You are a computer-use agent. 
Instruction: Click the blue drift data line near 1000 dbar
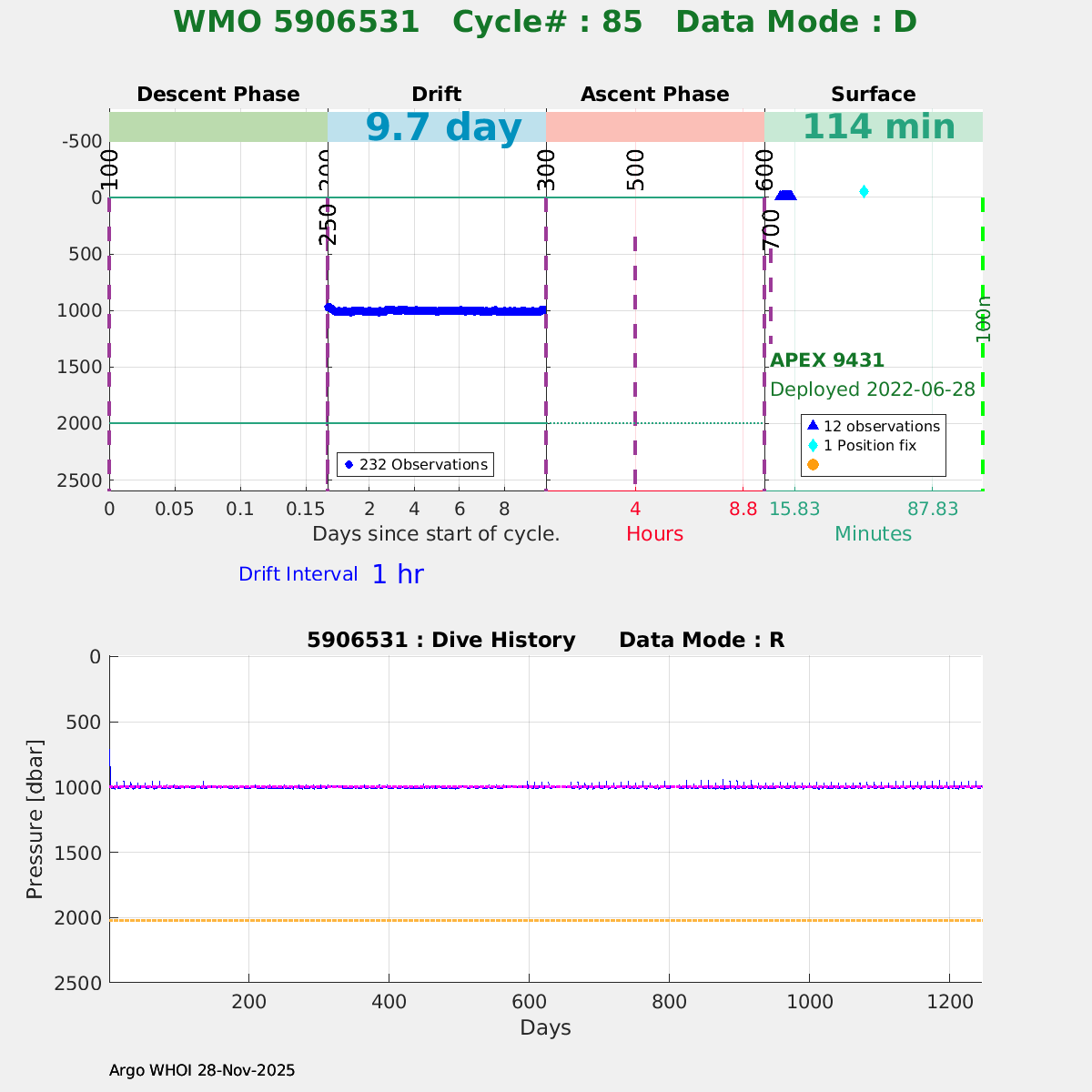437,310
